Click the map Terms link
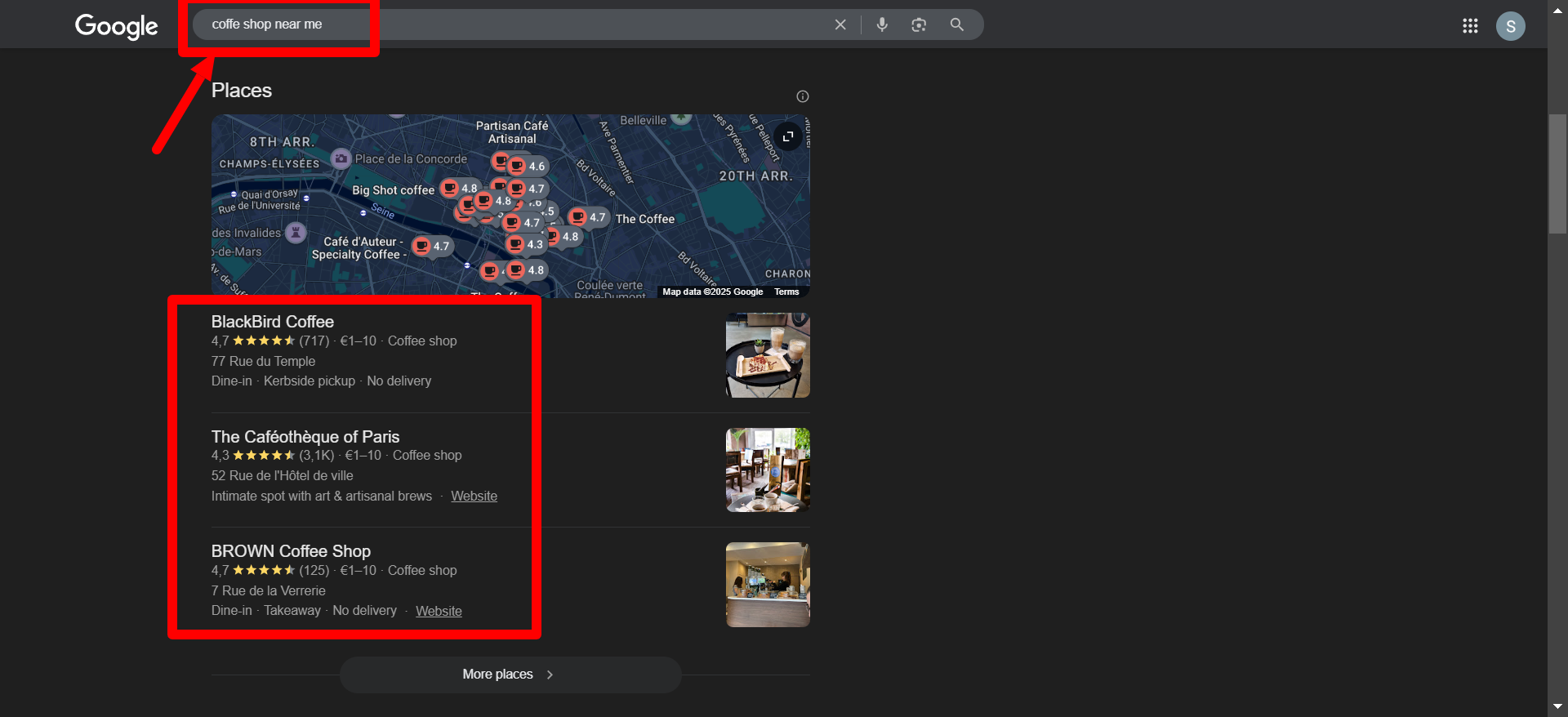The height and width of the screenshot is (717, 1568). [786, 292]
